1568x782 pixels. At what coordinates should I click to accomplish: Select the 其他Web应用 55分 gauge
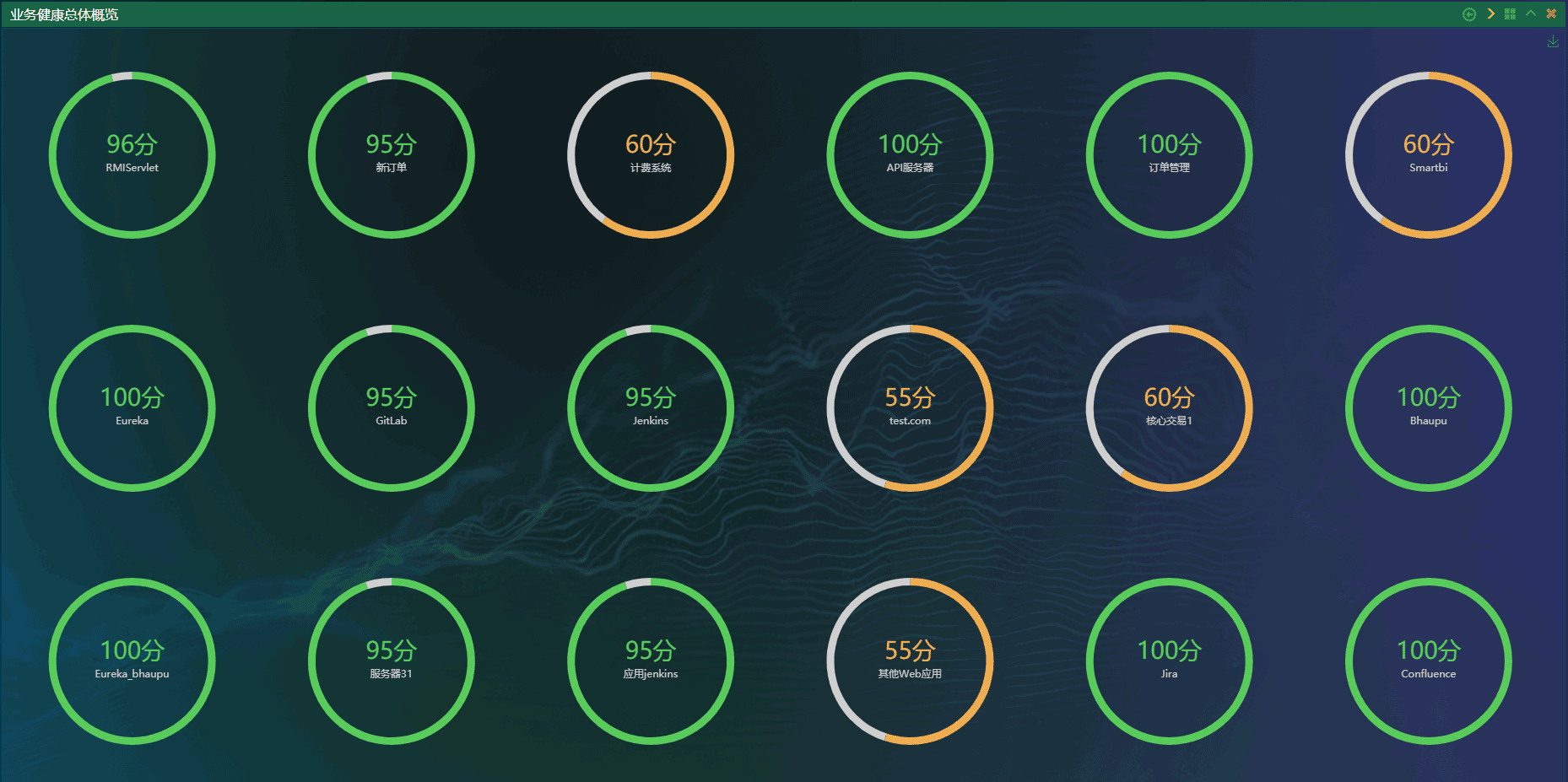coord(910,661)
